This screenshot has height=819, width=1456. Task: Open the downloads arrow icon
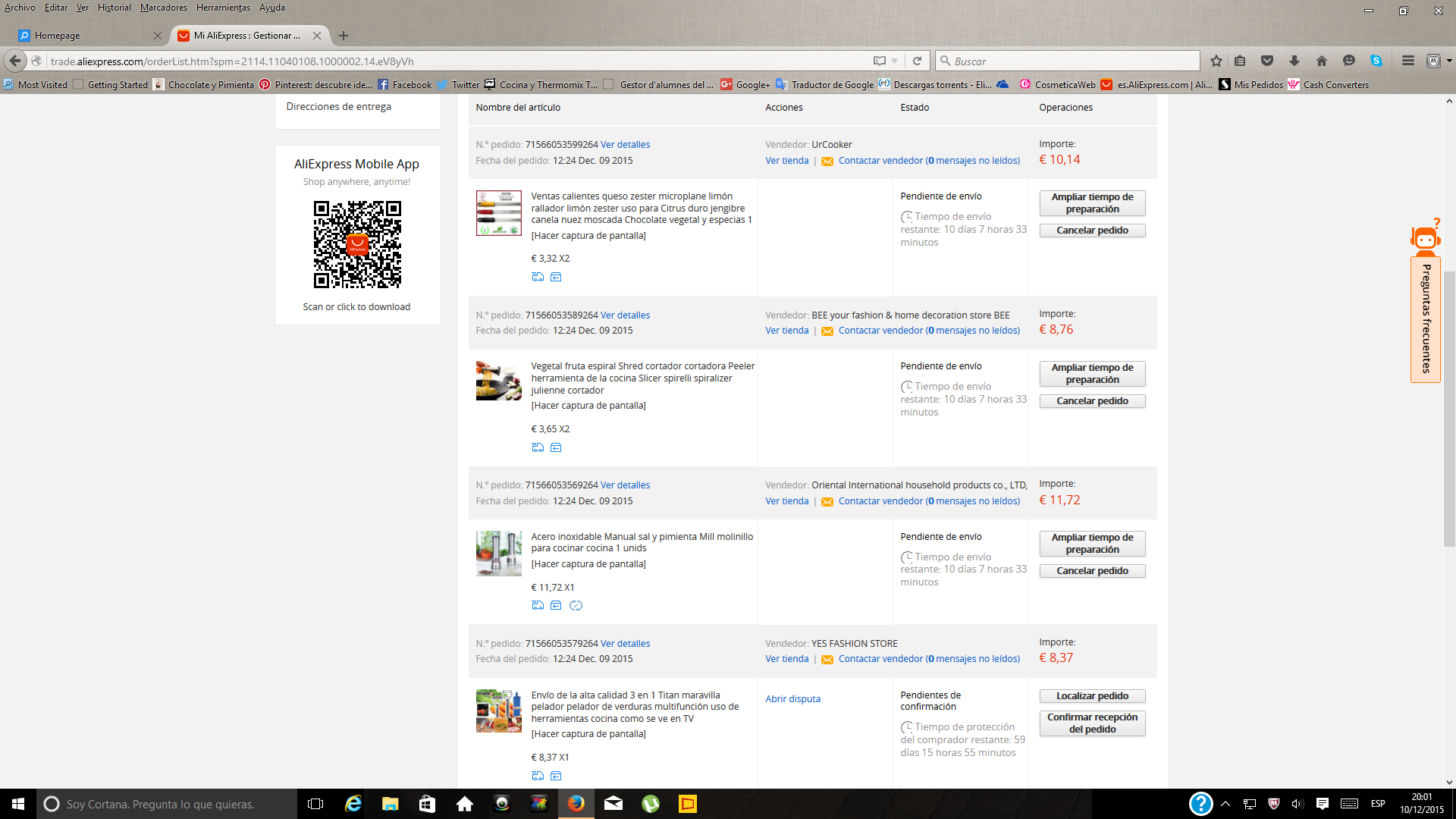[x=1294, y=61]
